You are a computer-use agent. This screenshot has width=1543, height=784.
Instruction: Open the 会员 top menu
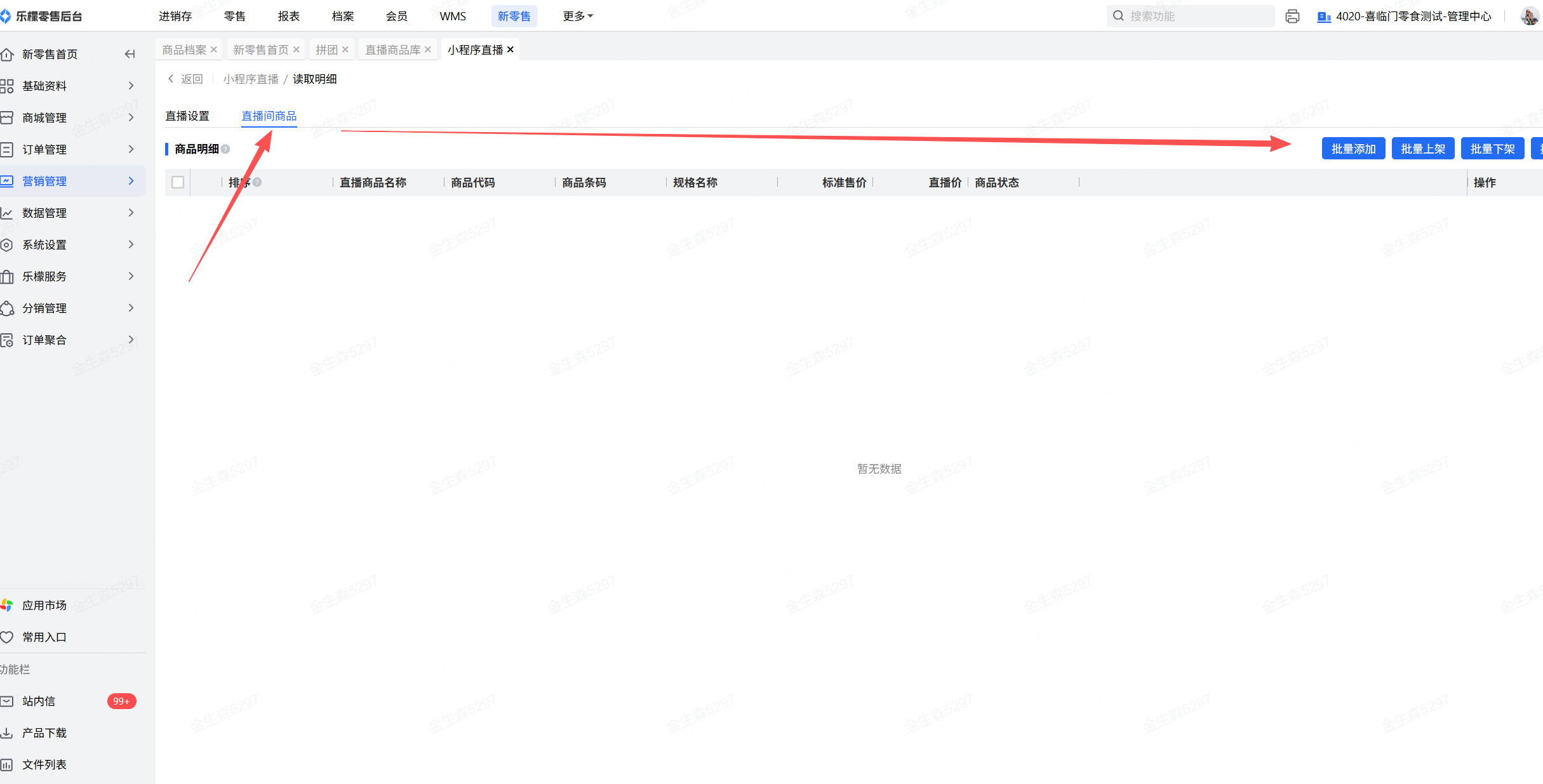(396, 17)
